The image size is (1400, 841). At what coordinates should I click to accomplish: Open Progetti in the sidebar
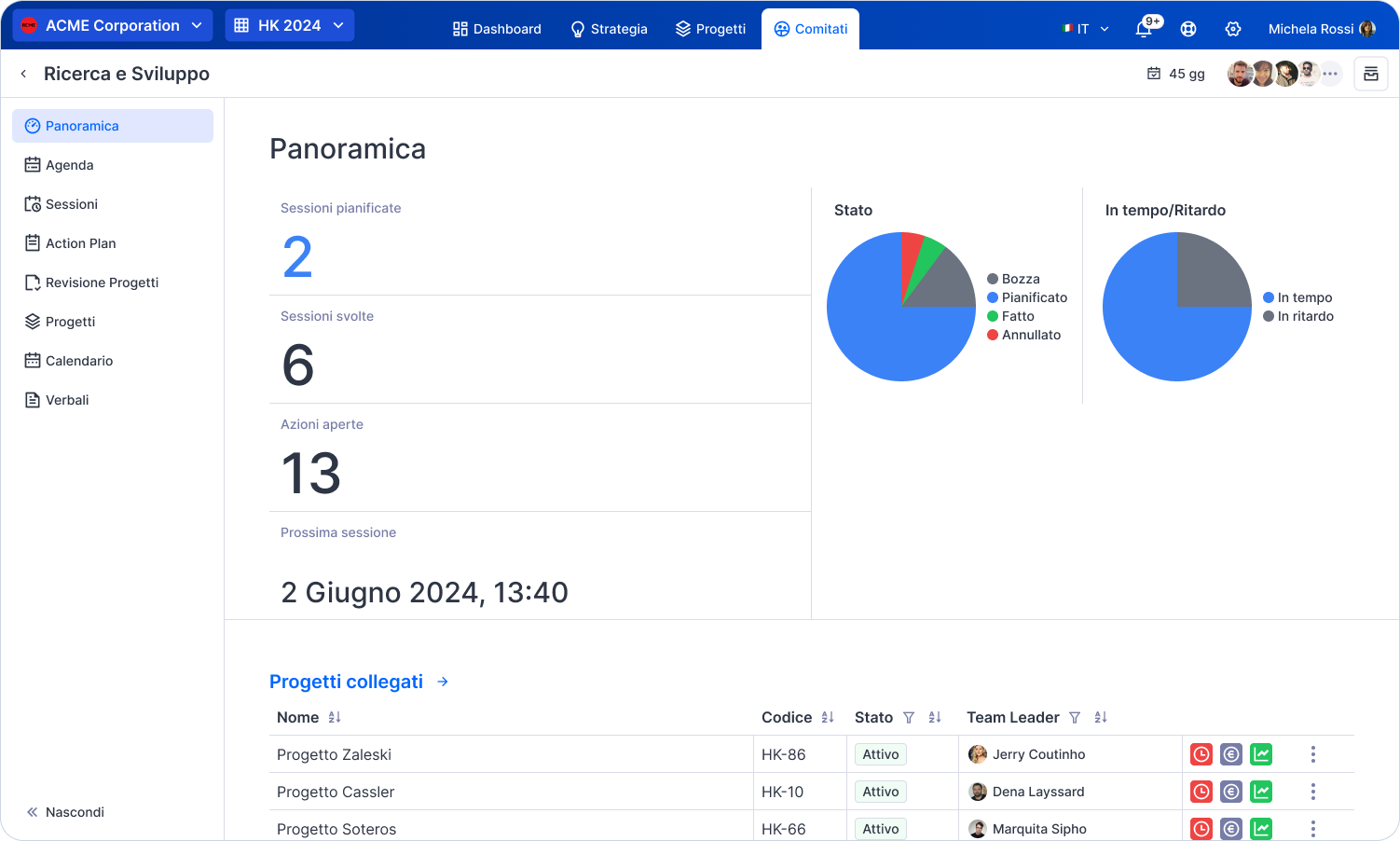(113, 322)
